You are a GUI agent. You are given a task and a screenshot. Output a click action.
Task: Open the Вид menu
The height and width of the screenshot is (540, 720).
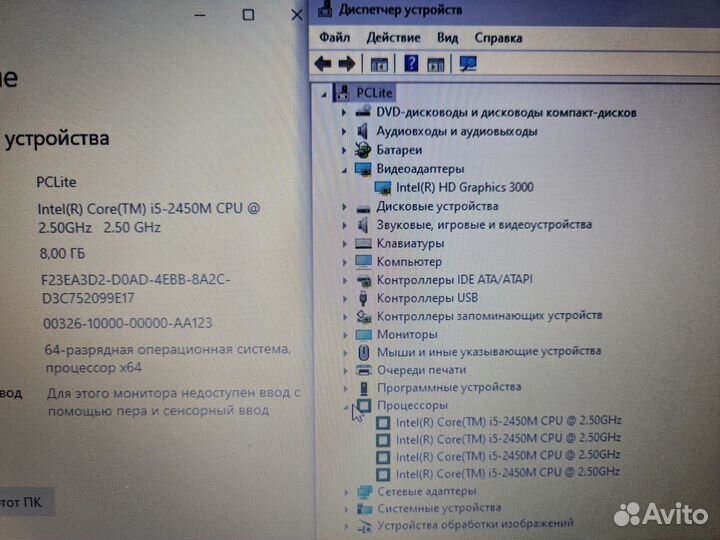pyautogui.click(x=447, y=38)
